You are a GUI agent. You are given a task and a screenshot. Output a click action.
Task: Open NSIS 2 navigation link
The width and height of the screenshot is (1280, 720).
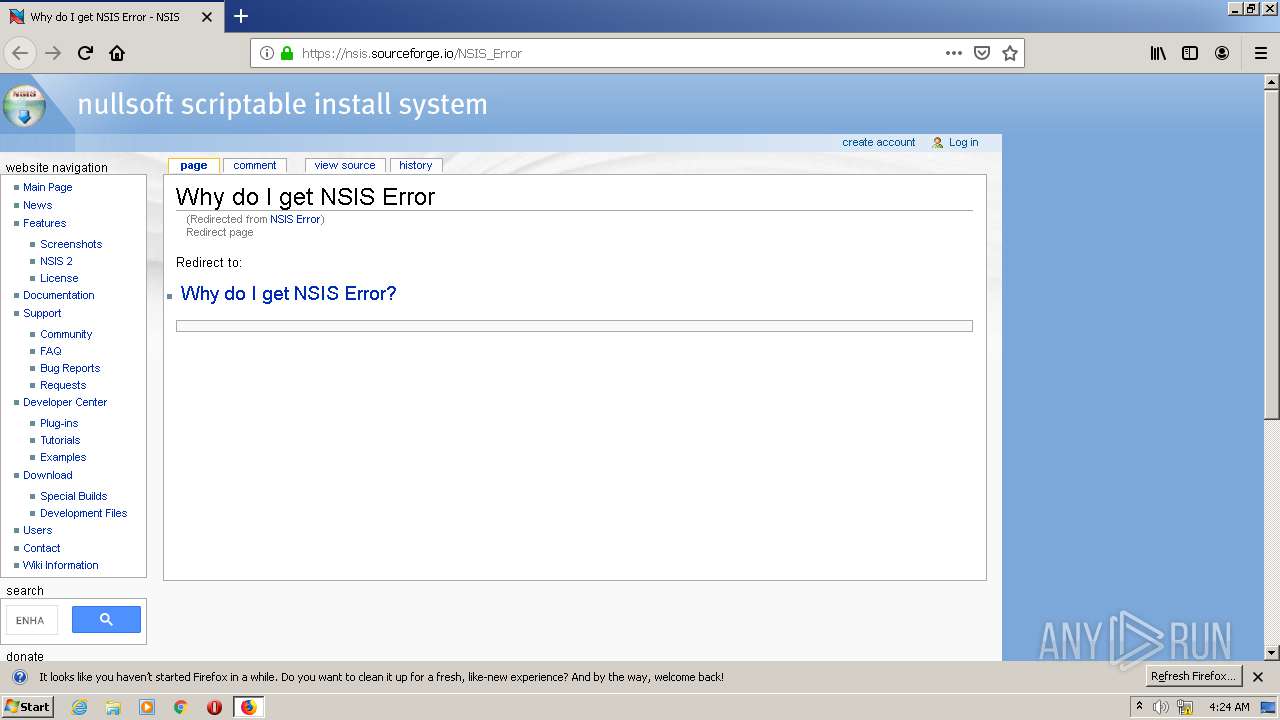click(56, 261)
